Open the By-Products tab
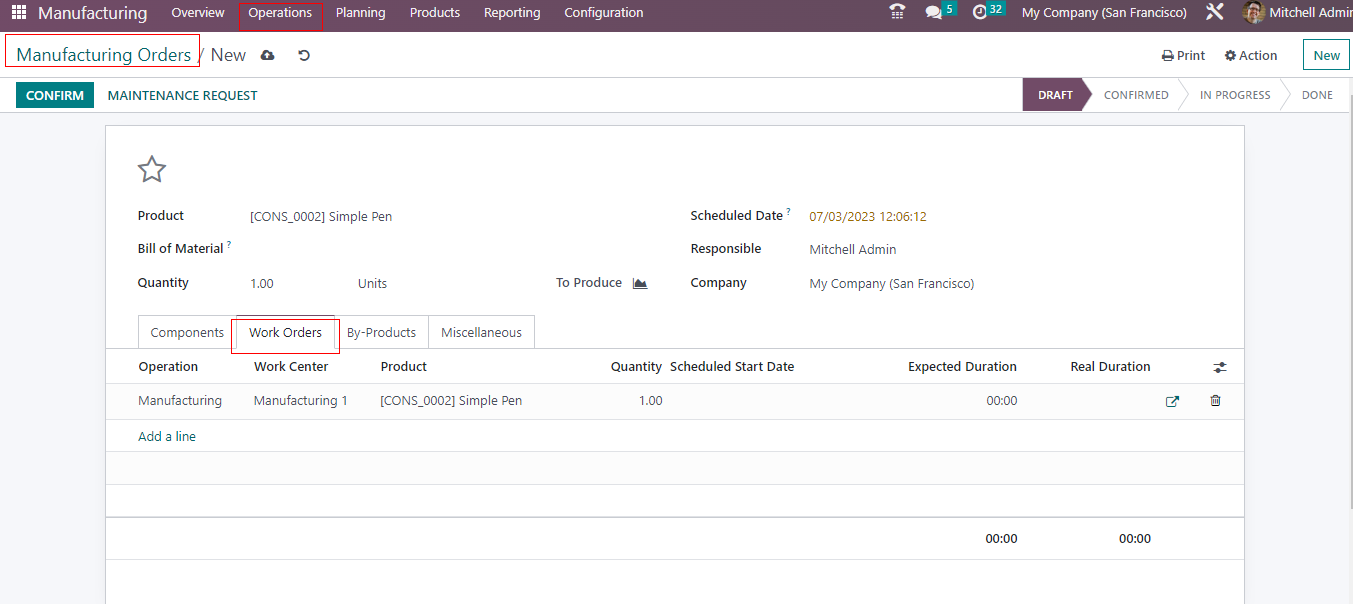This screenshot has height=604, width=1353. point(381,333)
